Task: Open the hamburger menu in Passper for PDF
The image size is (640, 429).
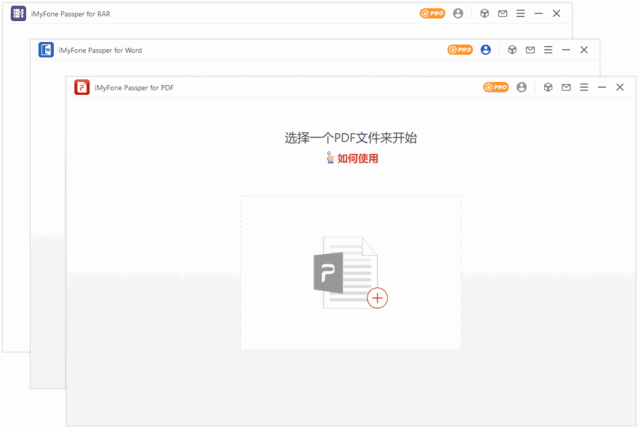Action: [x=584, y=87]
